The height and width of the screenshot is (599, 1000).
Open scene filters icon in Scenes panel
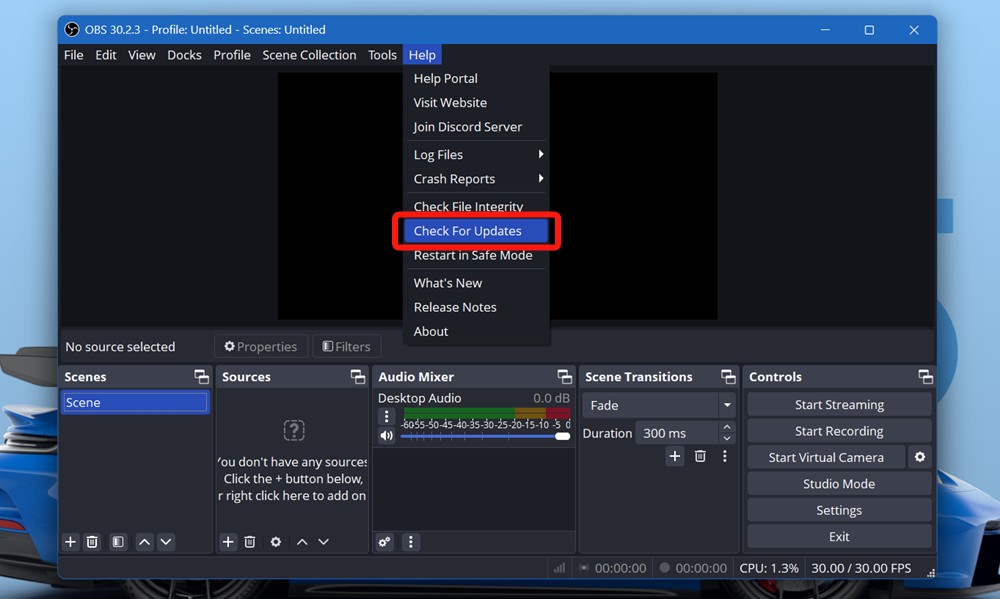point(117,541)
